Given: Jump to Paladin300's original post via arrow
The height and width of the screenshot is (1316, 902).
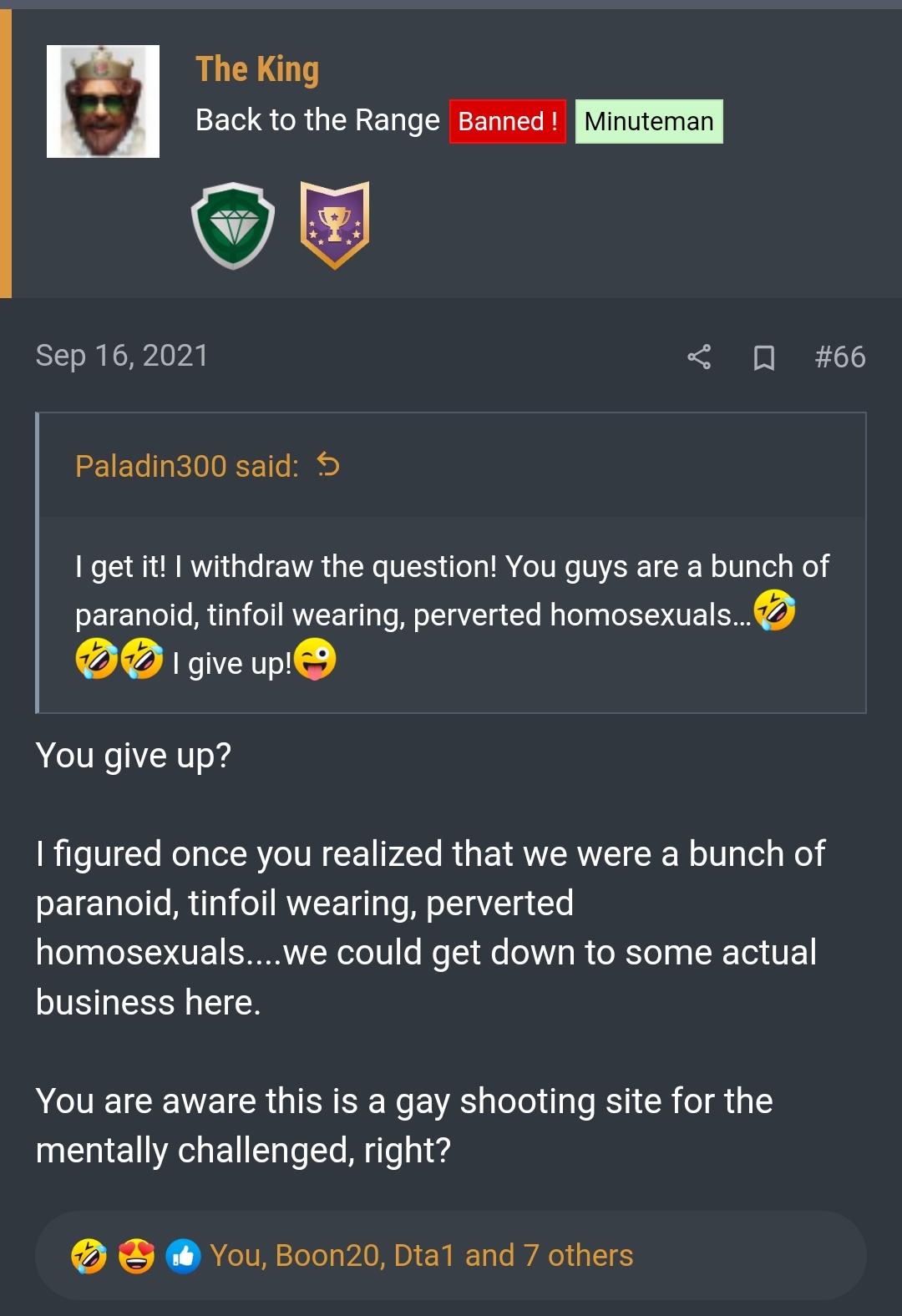Looking at the screenshot, I should [328, 464].
